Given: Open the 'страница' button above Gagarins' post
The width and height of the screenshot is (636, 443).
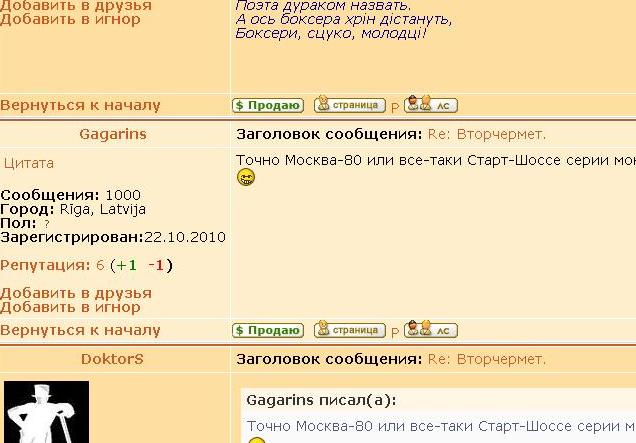Looking at the screenshot, I should coord(349,104).
